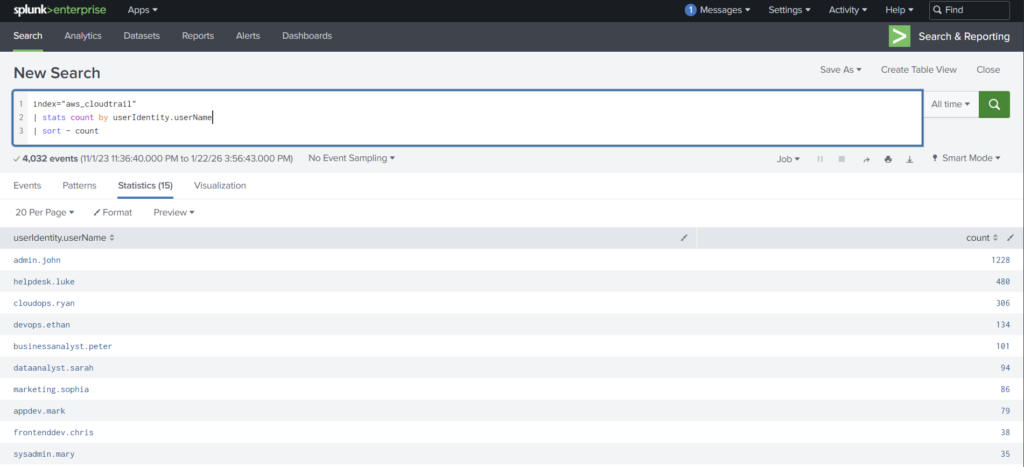Export results with the download icon
Image resolution: width=1024 pixels, height=467 pixels.
click(x=909, y=159)
